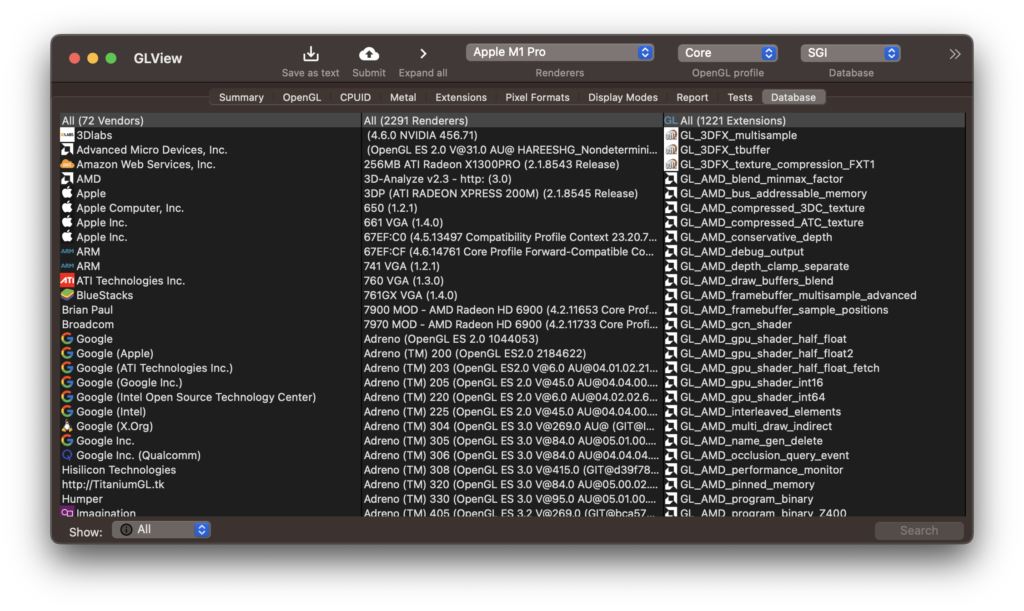Screen dimensions: 1024x611
Task: Click the Imagination vendor logo icon
Action: [x=67, y=512]
